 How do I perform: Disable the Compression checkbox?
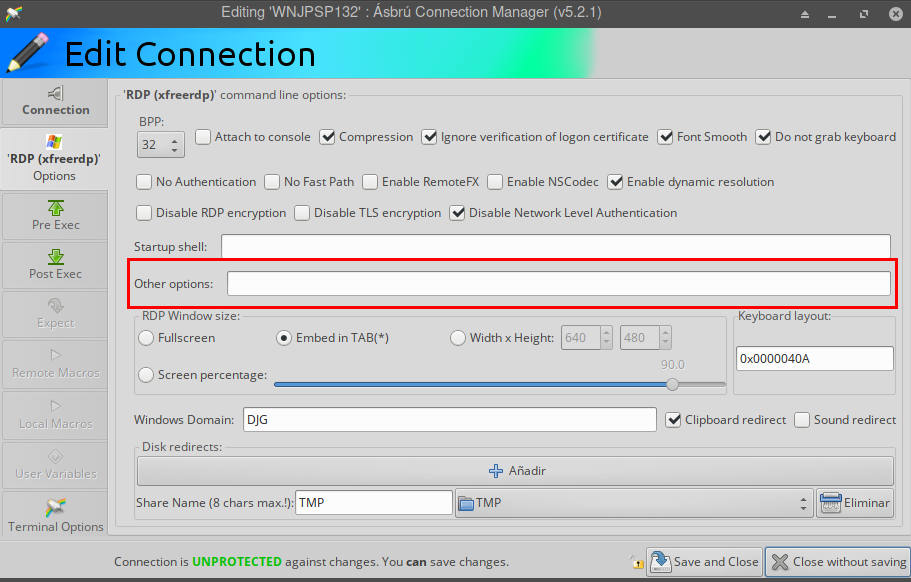327,137
